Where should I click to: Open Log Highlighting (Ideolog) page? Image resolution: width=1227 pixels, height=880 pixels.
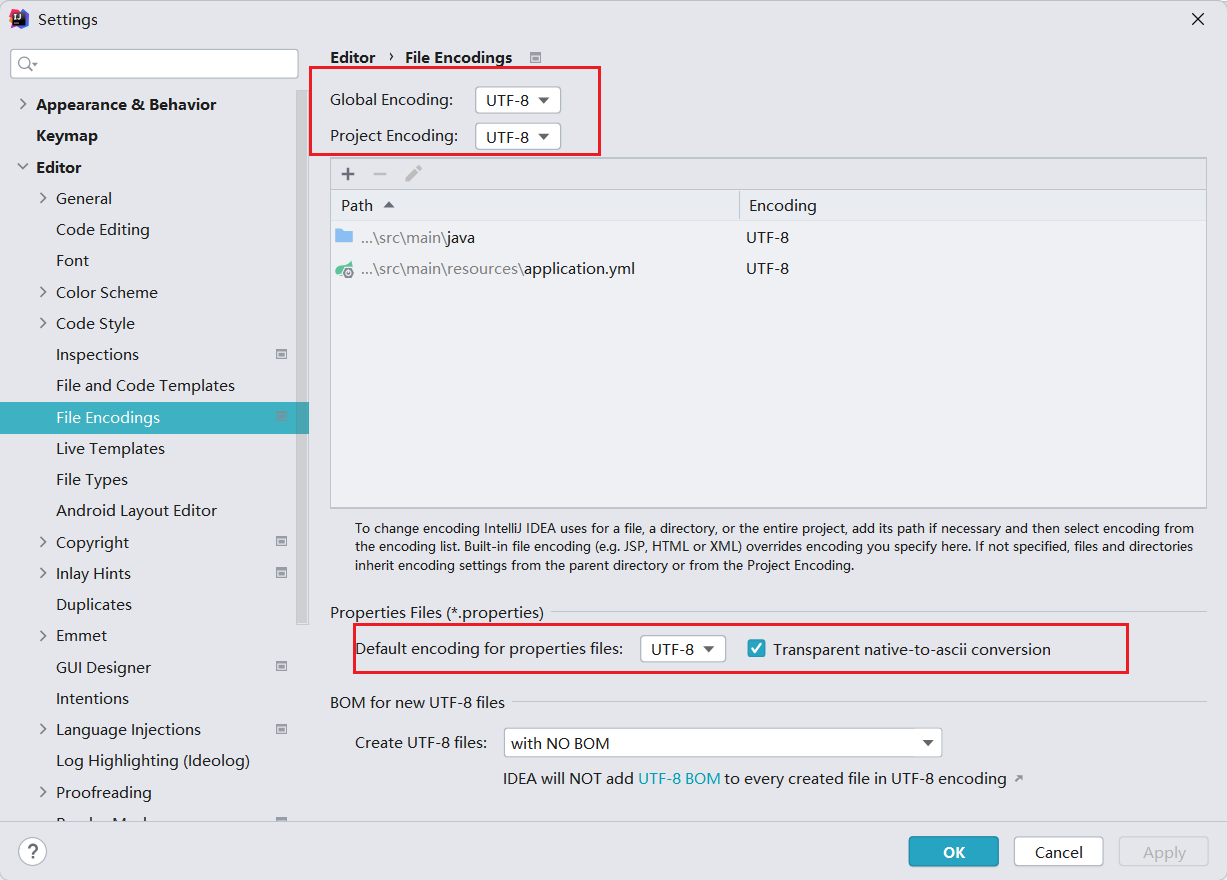pos(153,760)
